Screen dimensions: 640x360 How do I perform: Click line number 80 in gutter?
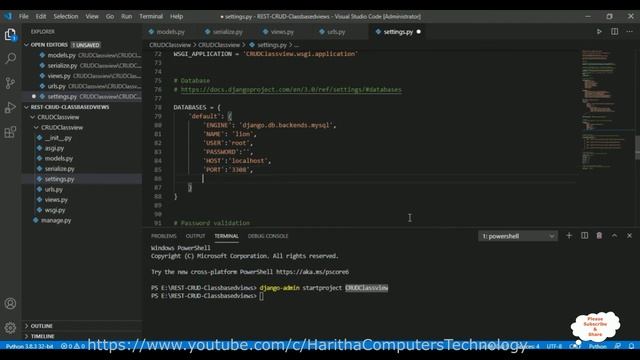[158, 125]
